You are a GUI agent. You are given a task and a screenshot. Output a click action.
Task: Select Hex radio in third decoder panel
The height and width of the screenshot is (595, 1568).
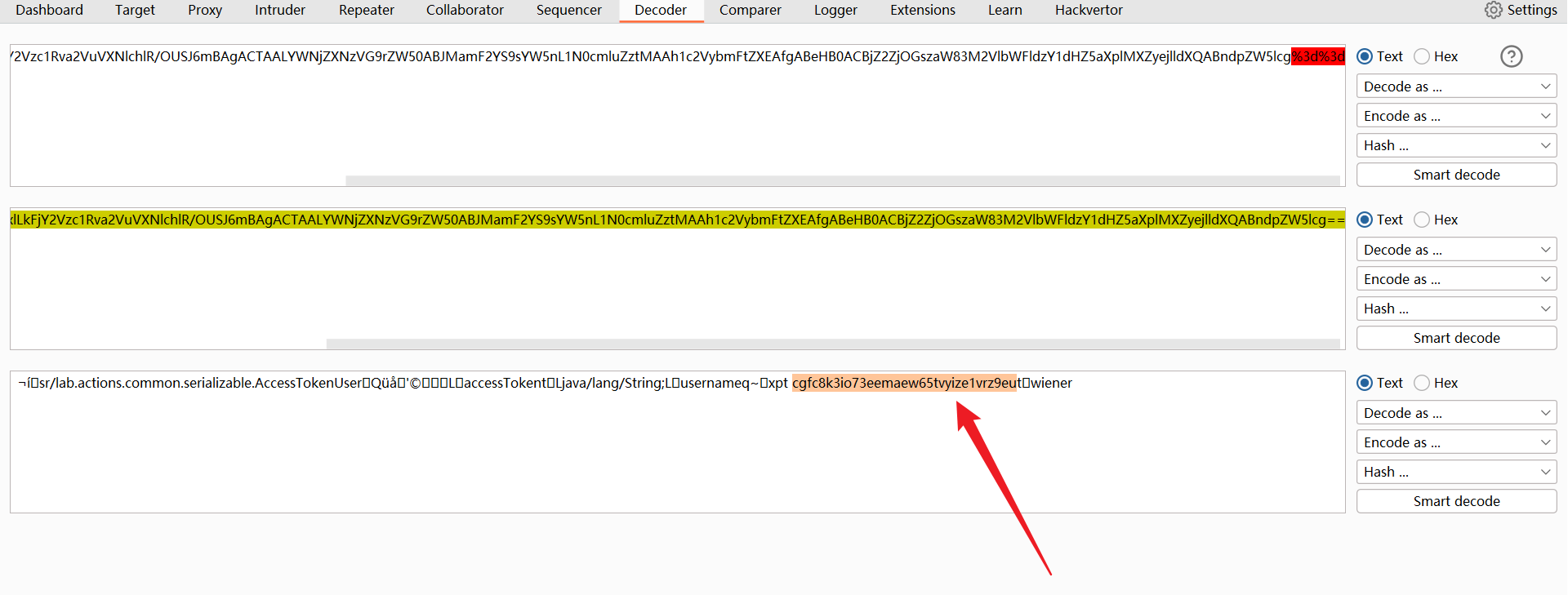pos(1422,383)
